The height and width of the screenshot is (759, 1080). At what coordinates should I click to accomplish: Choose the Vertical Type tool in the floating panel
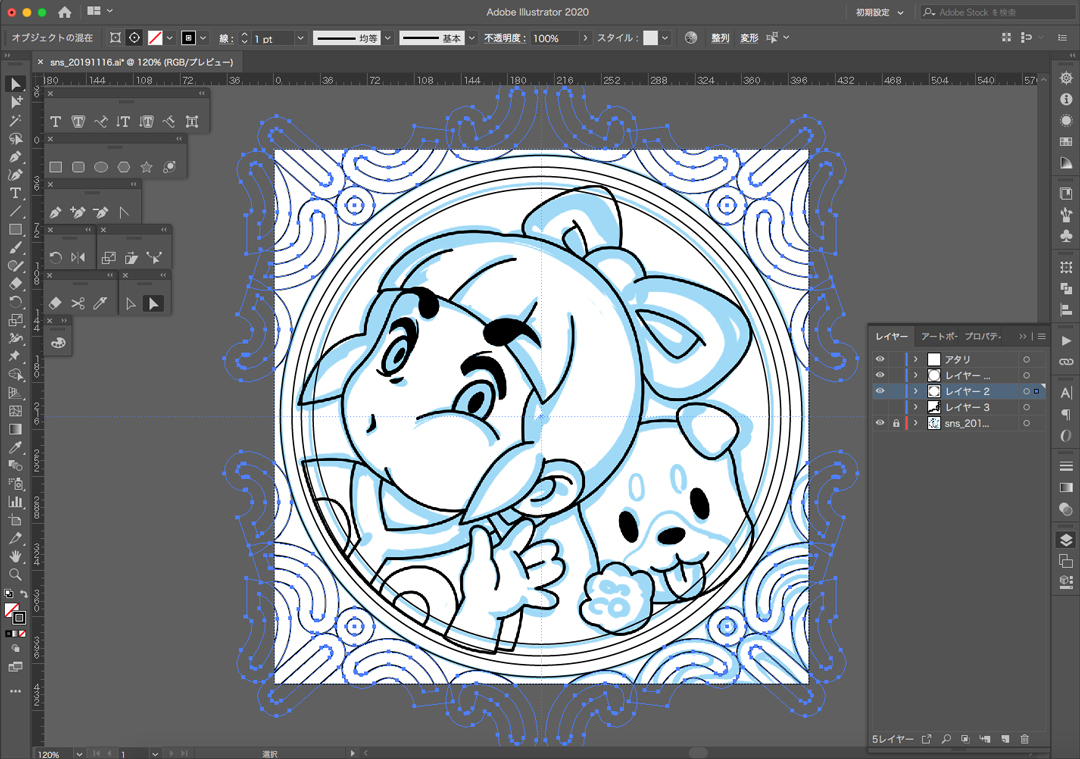123,122
